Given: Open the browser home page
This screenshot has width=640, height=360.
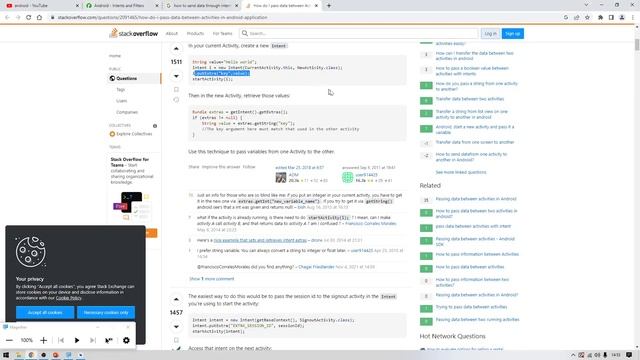Looking at the screenshot, I should click(39, 18).
